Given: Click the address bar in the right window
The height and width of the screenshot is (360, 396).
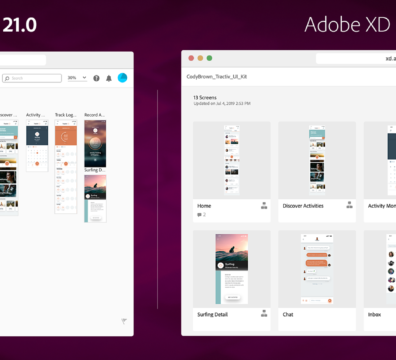Looking at the screenshot, I should click(356, 58).
